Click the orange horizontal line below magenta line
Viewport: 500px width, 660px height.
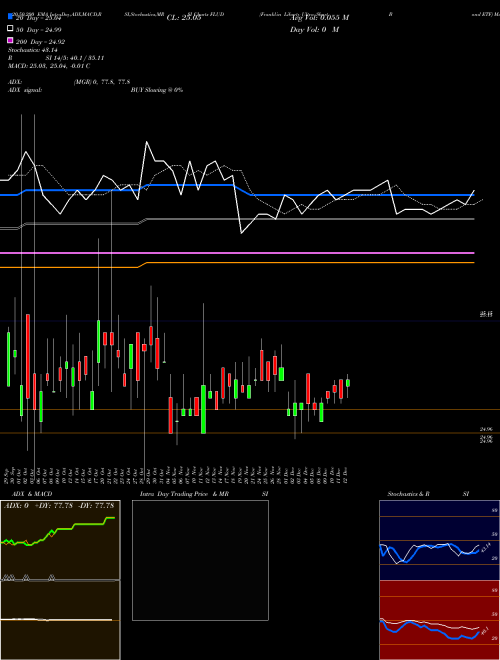[237, 263]
